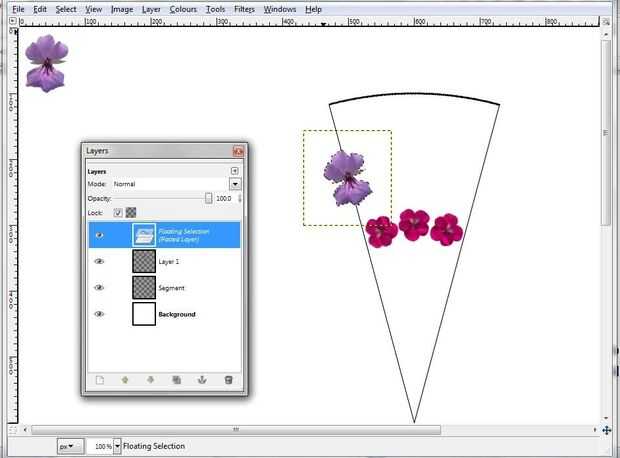The width and height of the screenshot is (620, 458).
Task: Select the Floating Selection thumbnail
Action: pyautogui.click(x=144, y=235)
